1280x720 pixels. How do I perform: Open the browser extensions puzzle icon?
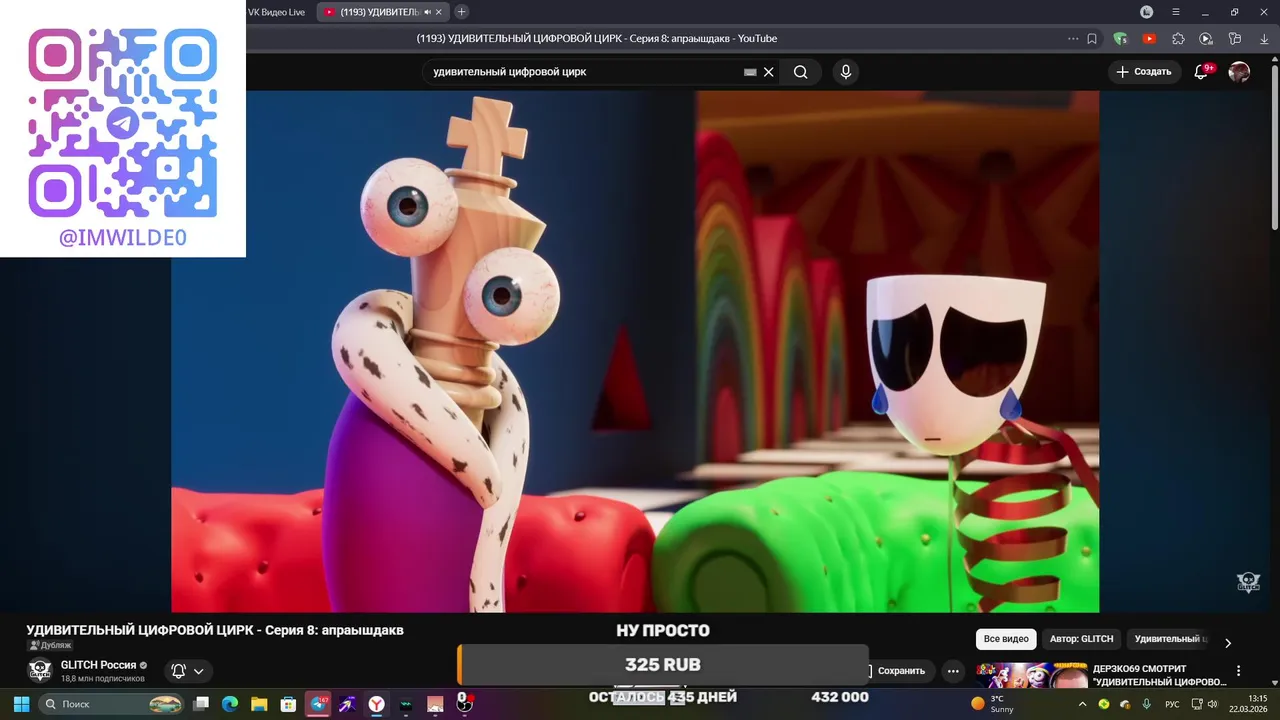coord(1178,39)
